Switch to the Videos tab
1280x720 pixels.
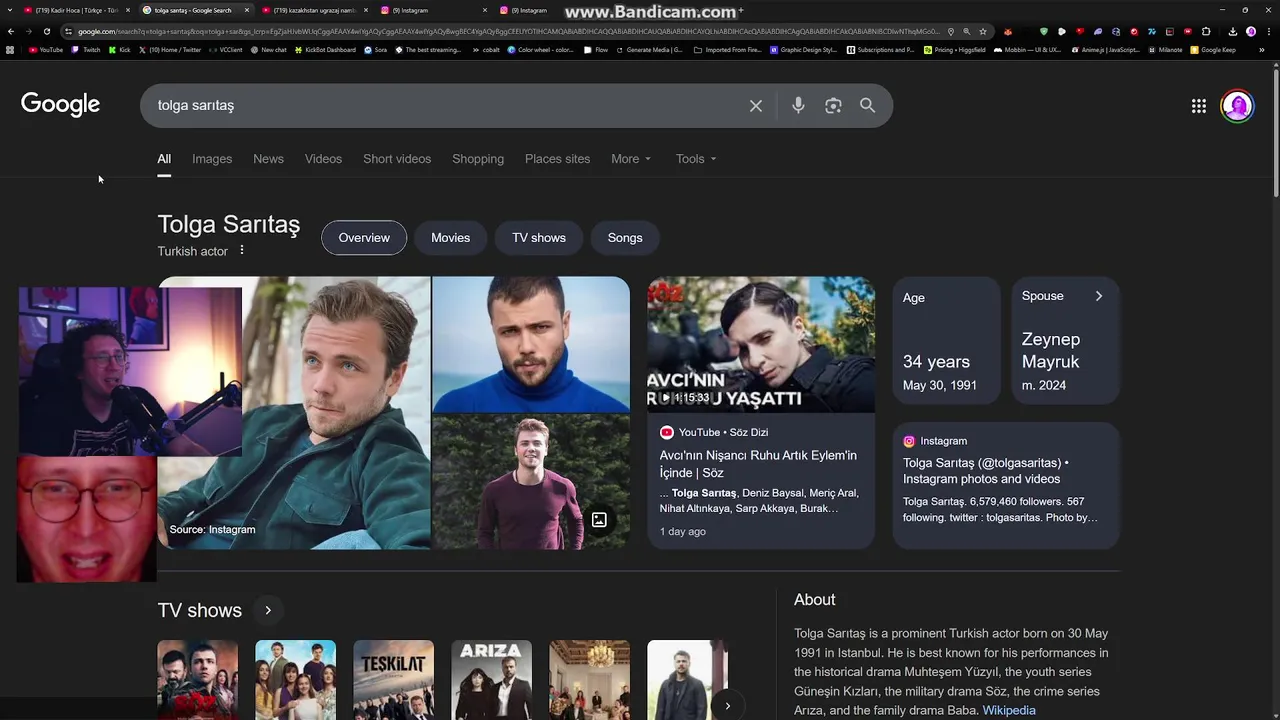[x=323, y=159]
